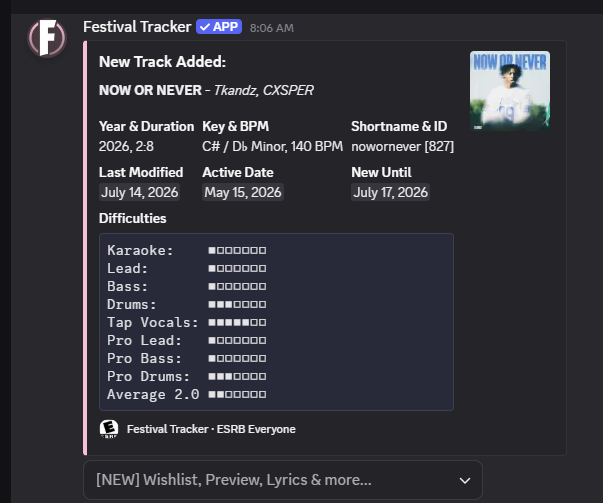
Task: Click the shortname nowornever [827]
Action: click(x=403, y=147)
